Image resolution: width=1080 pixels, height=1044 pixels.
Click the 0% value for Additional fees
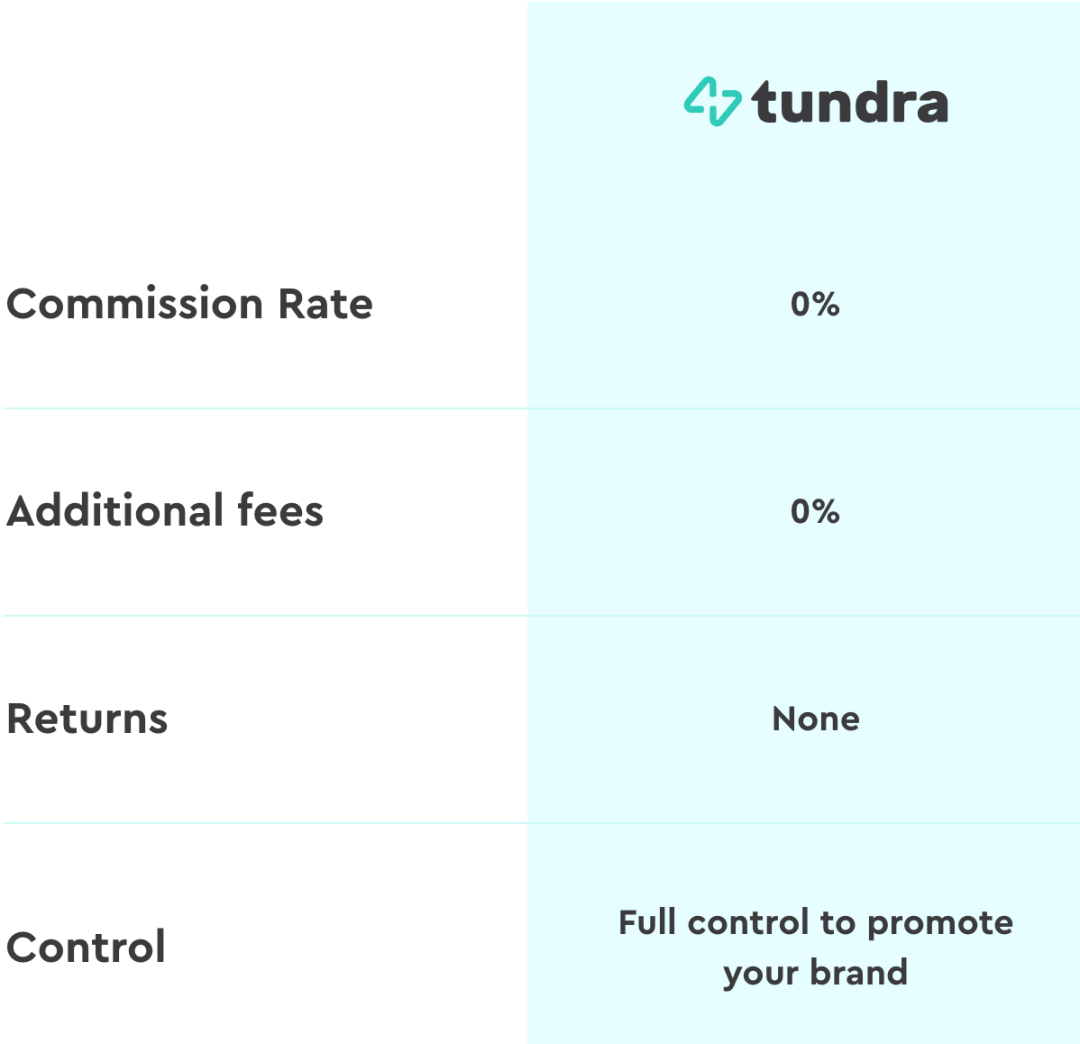coord(815,511)
